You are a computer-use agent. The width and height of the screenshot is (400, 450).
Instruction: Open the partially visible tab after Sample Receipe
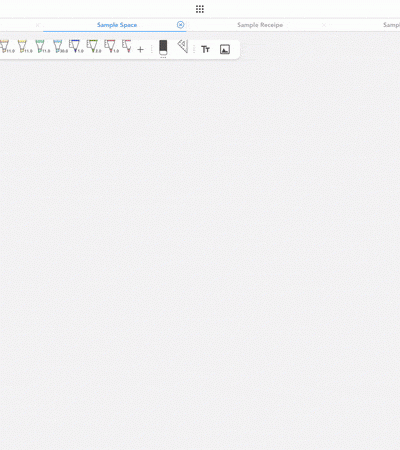pos(391,25)
